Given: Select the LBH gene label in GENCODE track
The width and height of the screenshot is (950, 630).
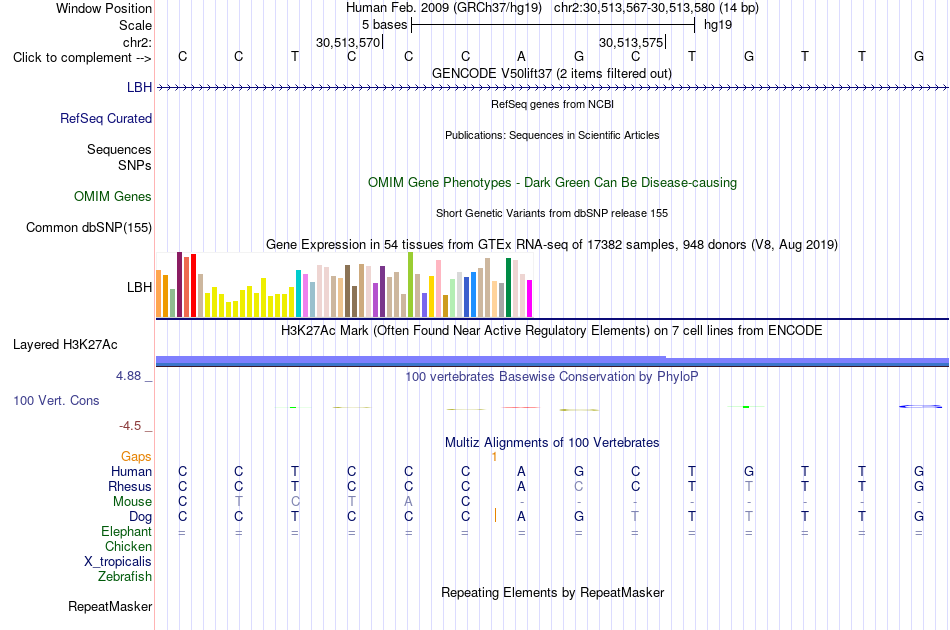Looking at the screenshot, I should pos(139,87).
